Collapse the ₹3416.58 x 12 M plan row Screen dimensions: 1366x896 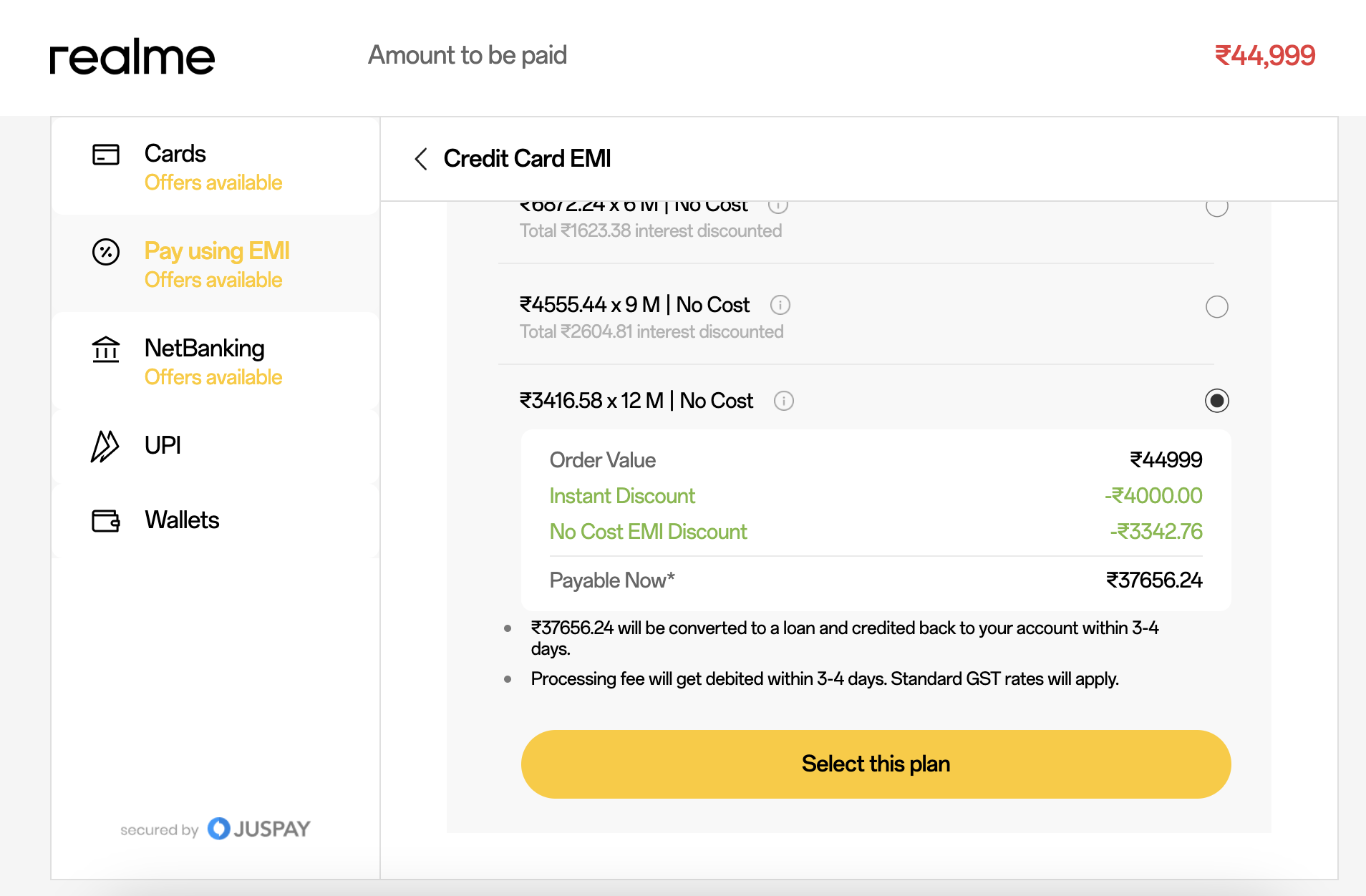[636, 401]
